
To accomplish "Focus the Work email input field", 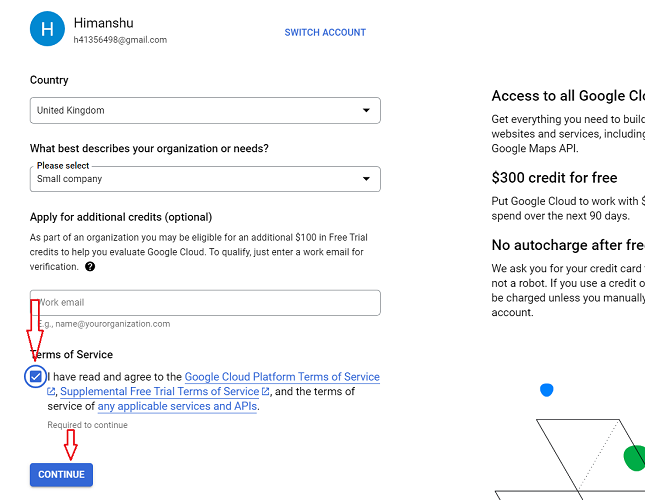I will [205, 302].
